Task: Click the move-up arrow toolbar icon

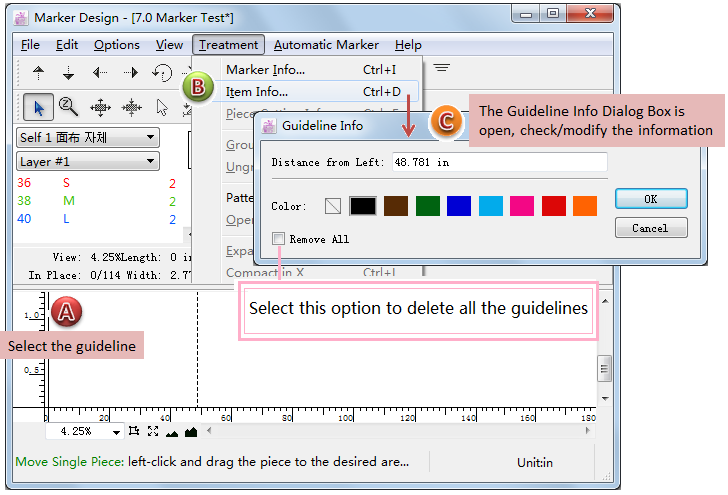Action: click(39, 73)
